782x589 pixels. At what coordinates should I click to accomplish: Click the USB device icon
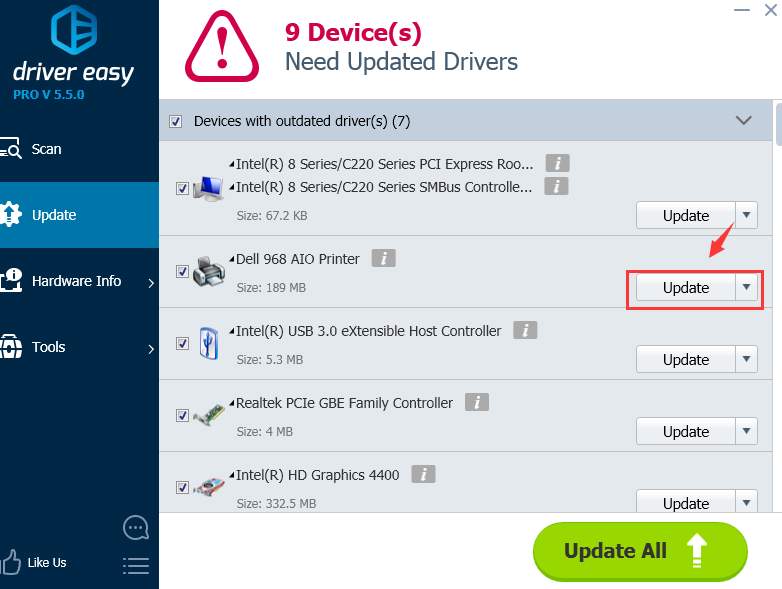pyautogui.click(x=208, y=343)
